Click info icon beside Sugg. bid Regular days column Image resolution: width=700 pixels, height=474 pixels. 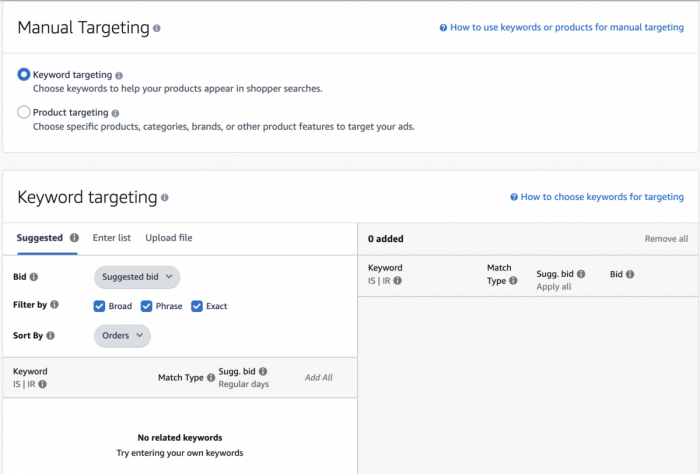[263, 371]
